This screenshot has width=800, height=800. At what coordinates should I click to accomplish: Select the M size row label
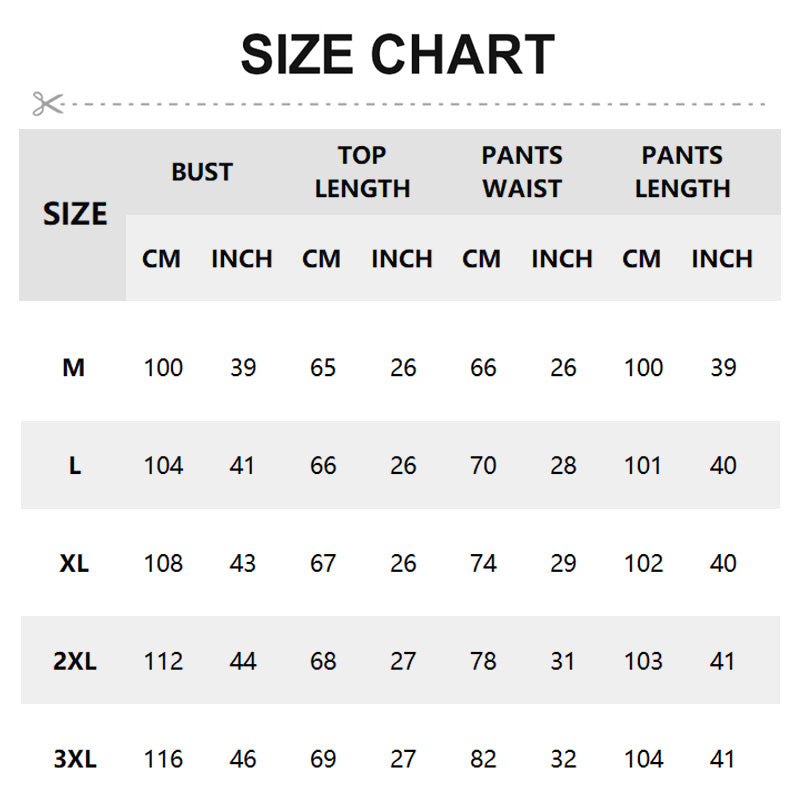74,368
